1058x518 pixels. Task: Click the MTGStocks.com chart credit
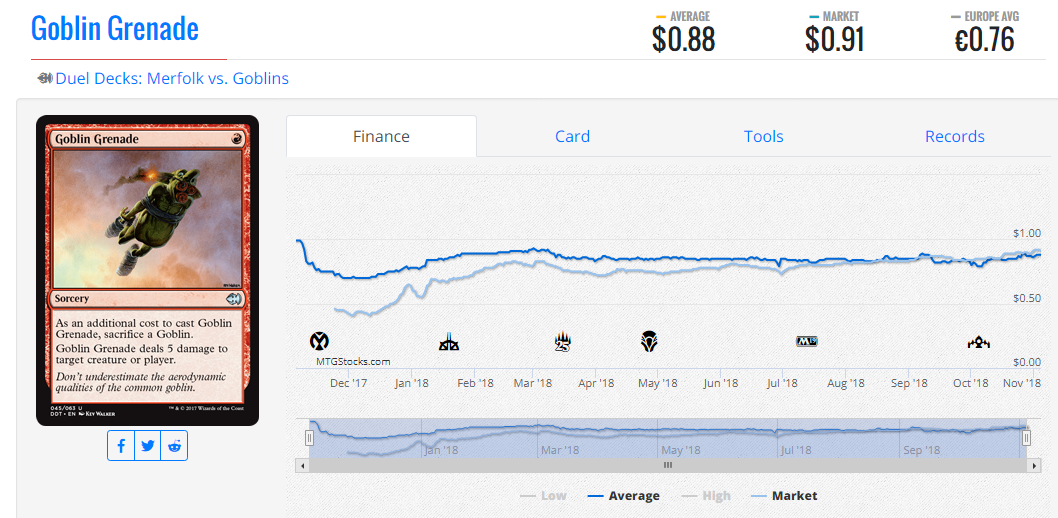[x=353, y=362]
